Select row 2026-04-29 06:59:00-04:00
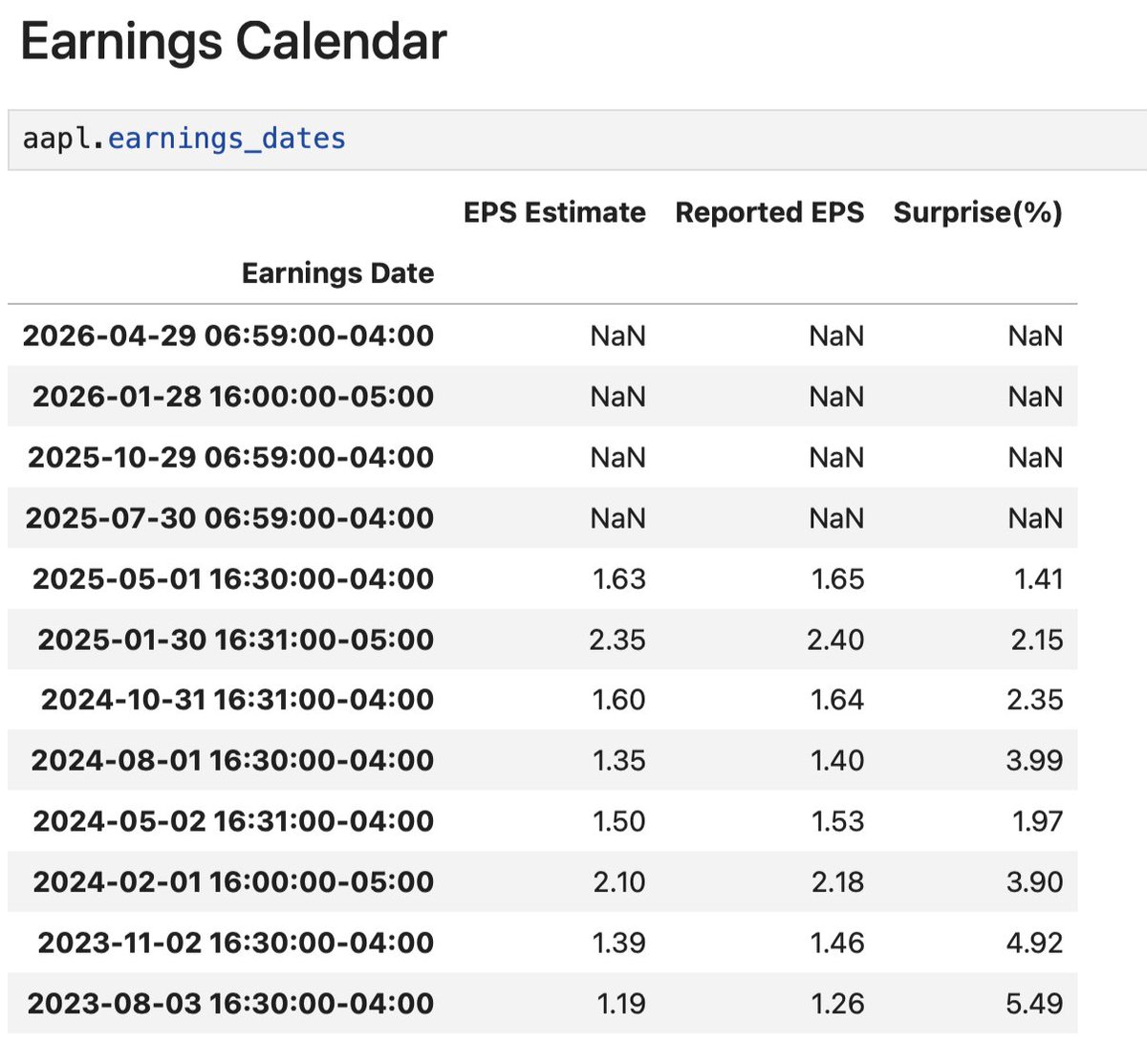This screenshot has height=1064, width=1147. coord(542,336)
